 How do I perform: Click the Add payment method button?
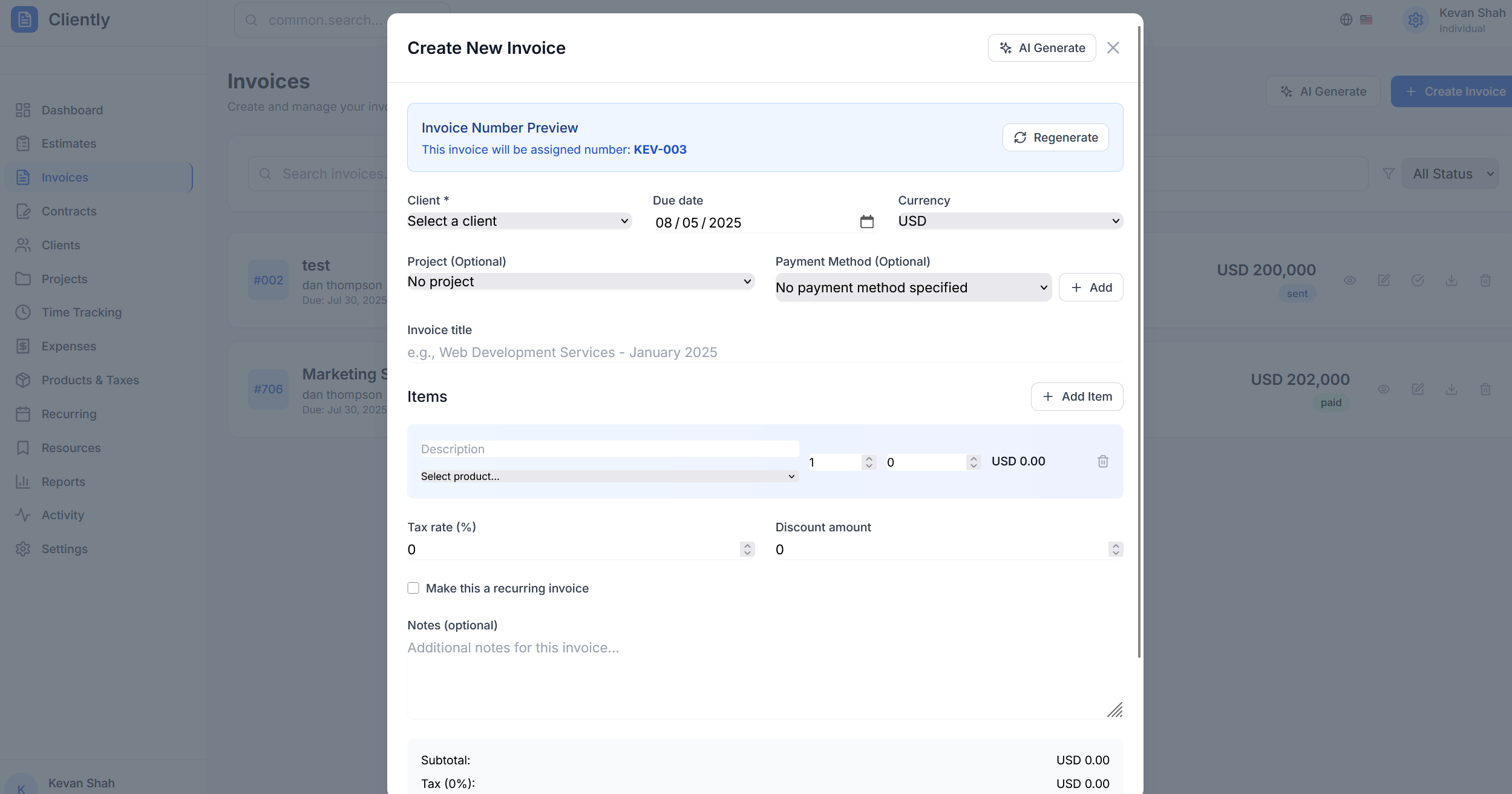click(x=1090, y=287)
